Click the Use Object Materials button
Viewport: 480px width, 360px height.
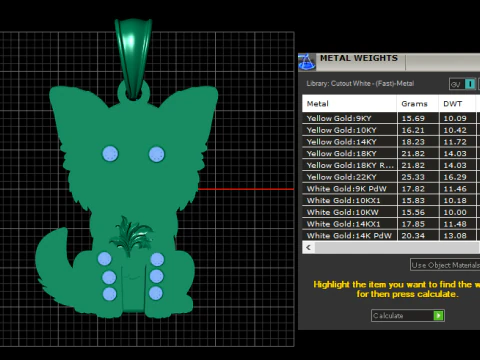[x=445, y=265]
